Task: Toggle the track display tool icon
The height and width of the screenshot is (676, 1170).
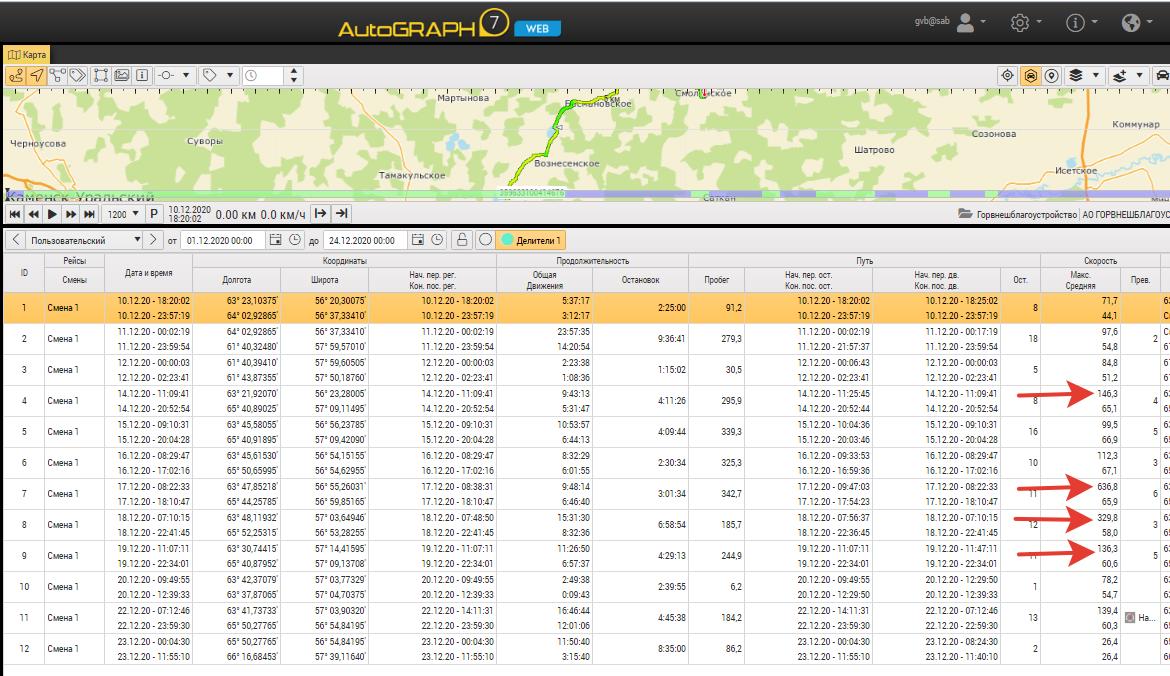Action: pyautogui.click(x=15, y=75)
